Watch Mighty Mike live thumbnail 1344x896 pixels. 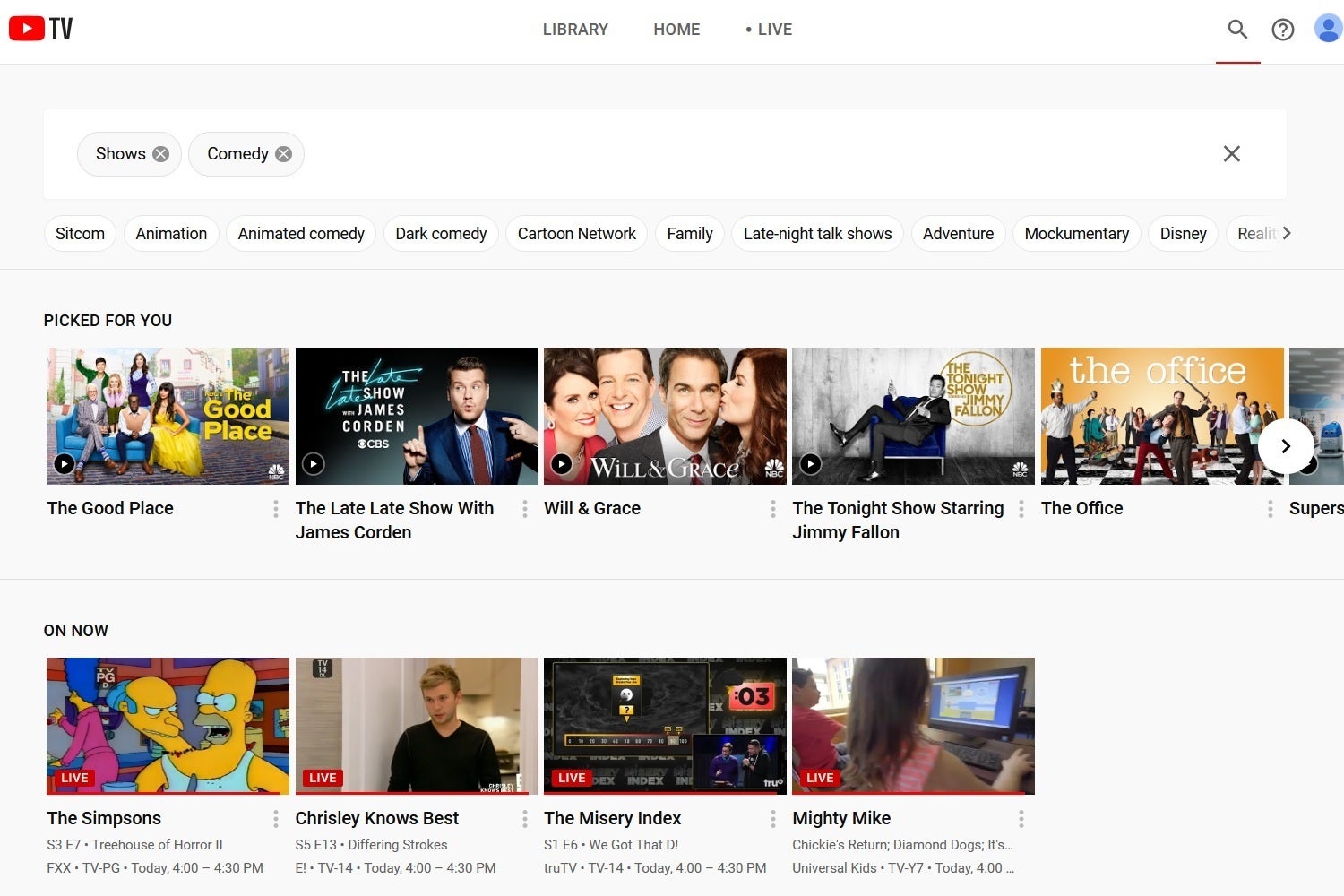tap(913, 726)
